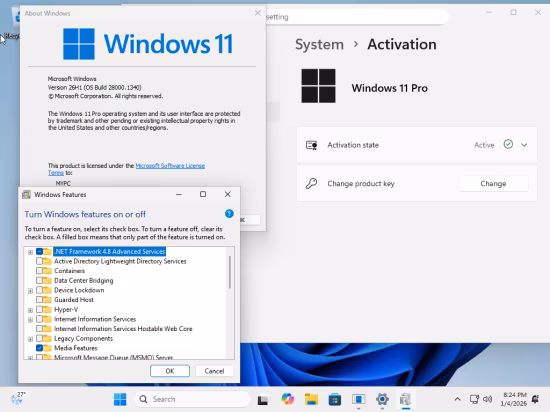The height and width of the screenshot is (412, 550).
Task: Click the features list vertical scrollbar
Action: tap(230, 272)
